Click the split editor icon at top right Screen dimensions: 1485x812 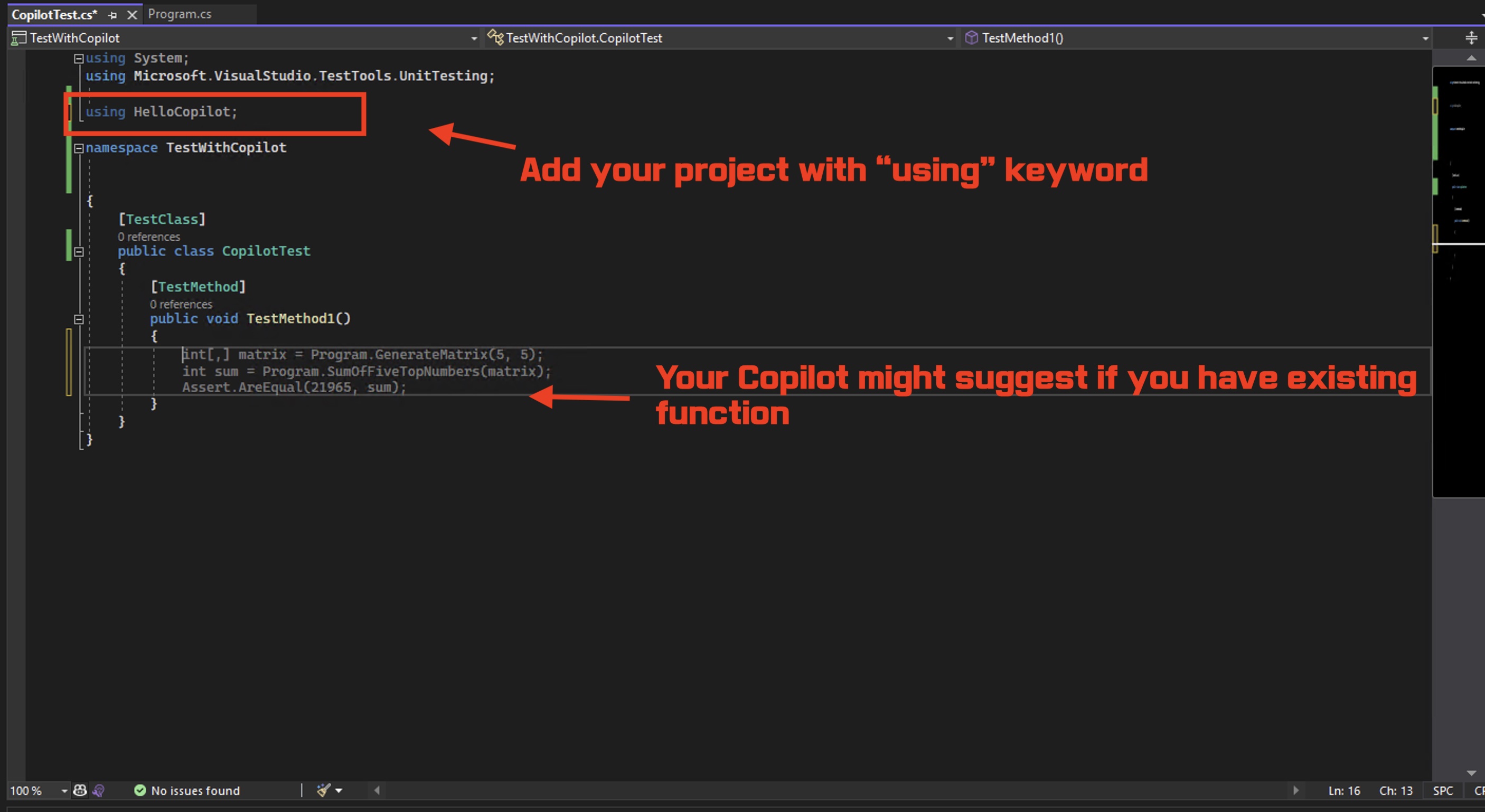[x=1471, y=38]
